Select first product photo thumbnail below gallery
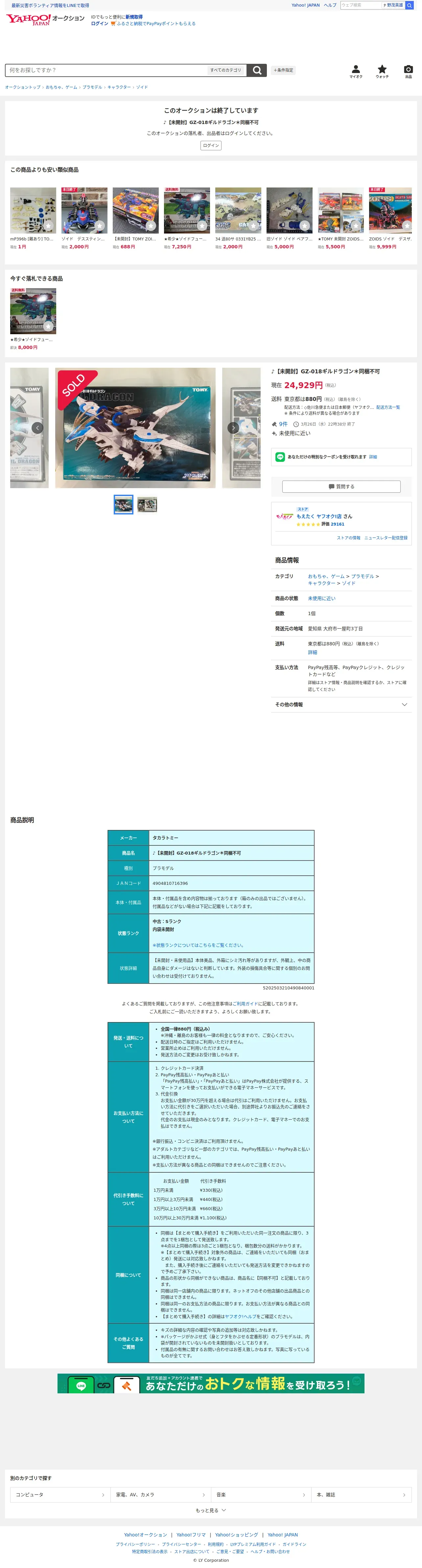The width and height of the screenshot is (422, 1568). (x=124, y=505)
